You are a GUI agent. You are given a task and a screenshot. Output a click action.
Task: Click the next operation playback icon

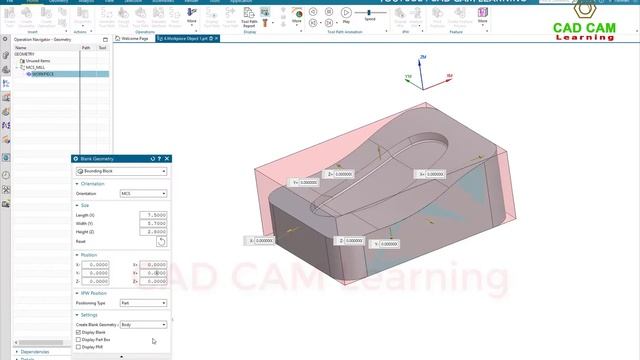coord(329,23)
